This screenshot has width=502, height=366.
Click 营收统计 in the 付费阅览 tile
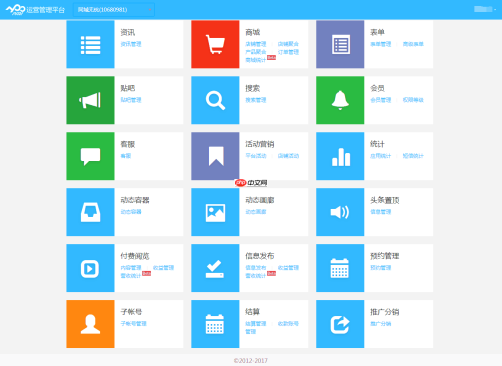pos(131,276)
